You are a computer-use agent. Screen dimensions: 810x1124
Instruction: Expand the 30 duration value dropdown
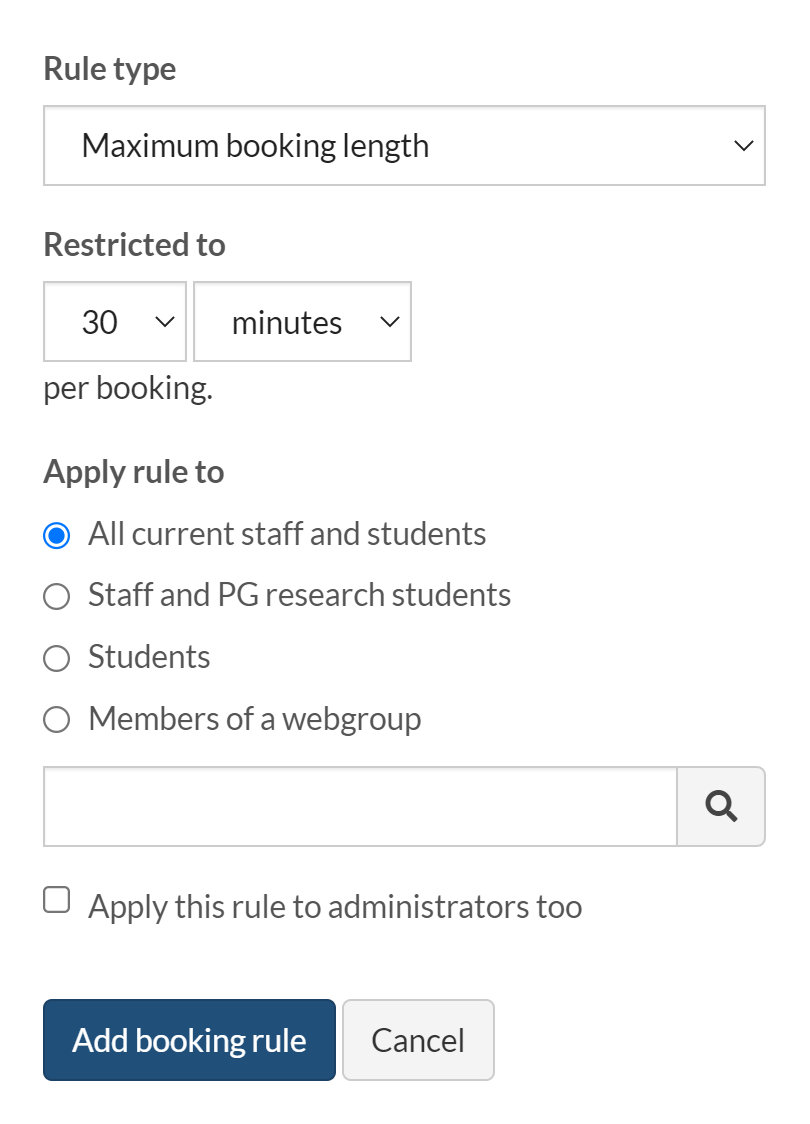point(114,322)
